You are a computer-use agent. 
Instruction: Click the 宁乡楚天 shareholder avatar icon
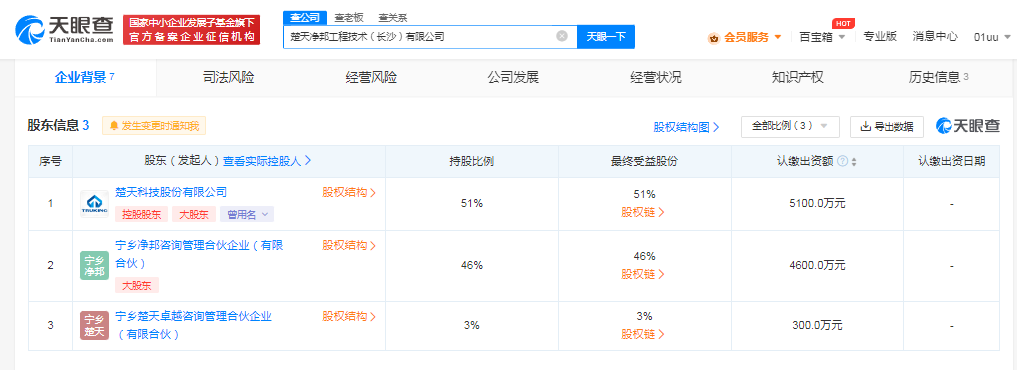pos(94,325)
